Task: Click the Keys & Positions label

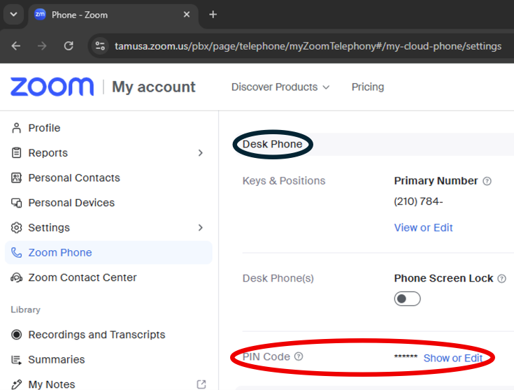Action: tap(284, 181)
